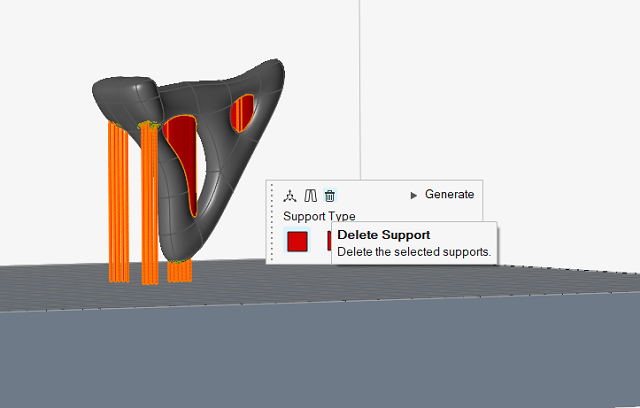Image resolution: width=640 pixels, height=408 pixels.
Task: Select the tall orange support under the model's neck
Action: (149, 200)
